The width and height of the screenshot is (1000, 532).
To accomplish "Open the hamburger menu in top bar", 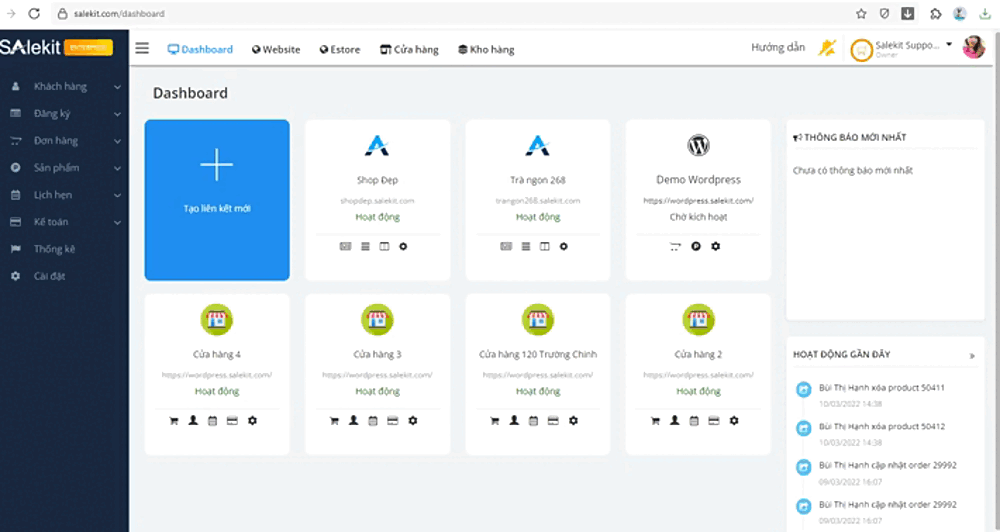I will pyautogui.click(x=142, y=48).
